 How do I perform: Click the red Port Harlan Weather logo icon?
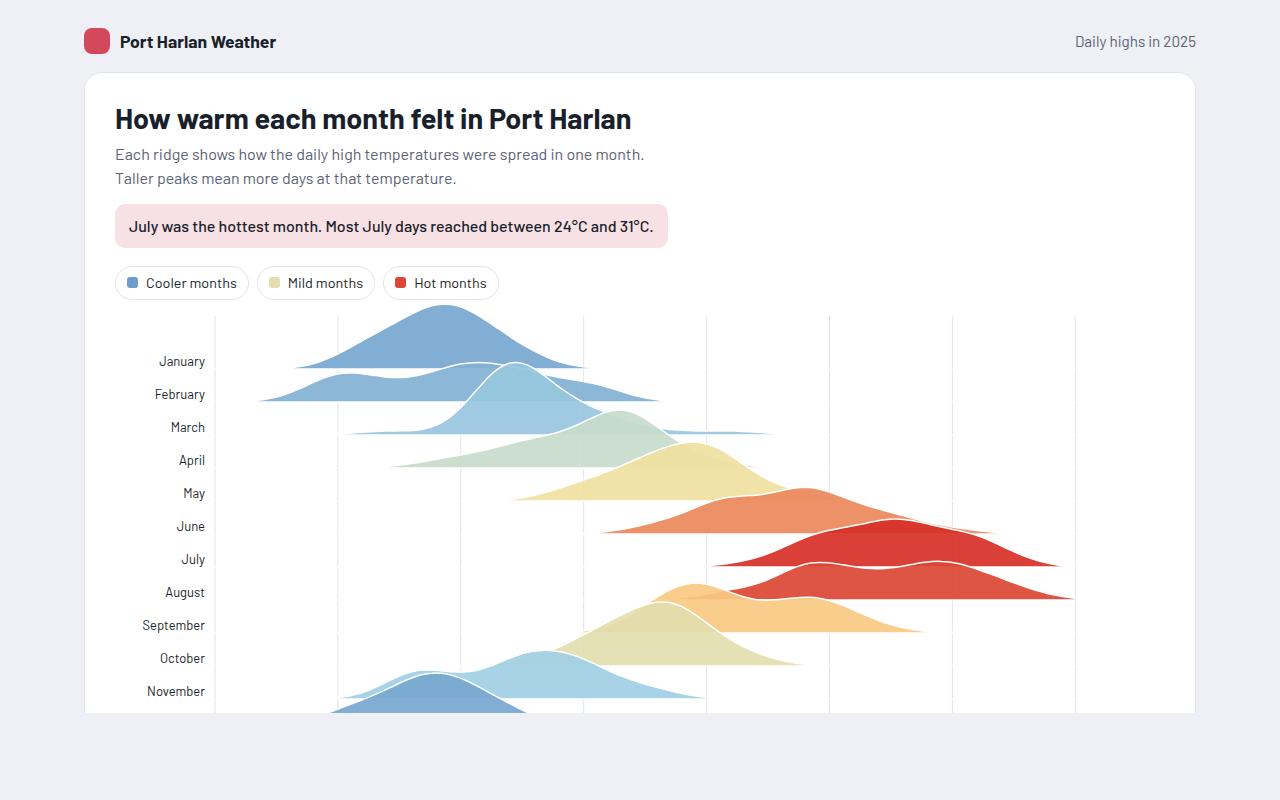point(97,41)
